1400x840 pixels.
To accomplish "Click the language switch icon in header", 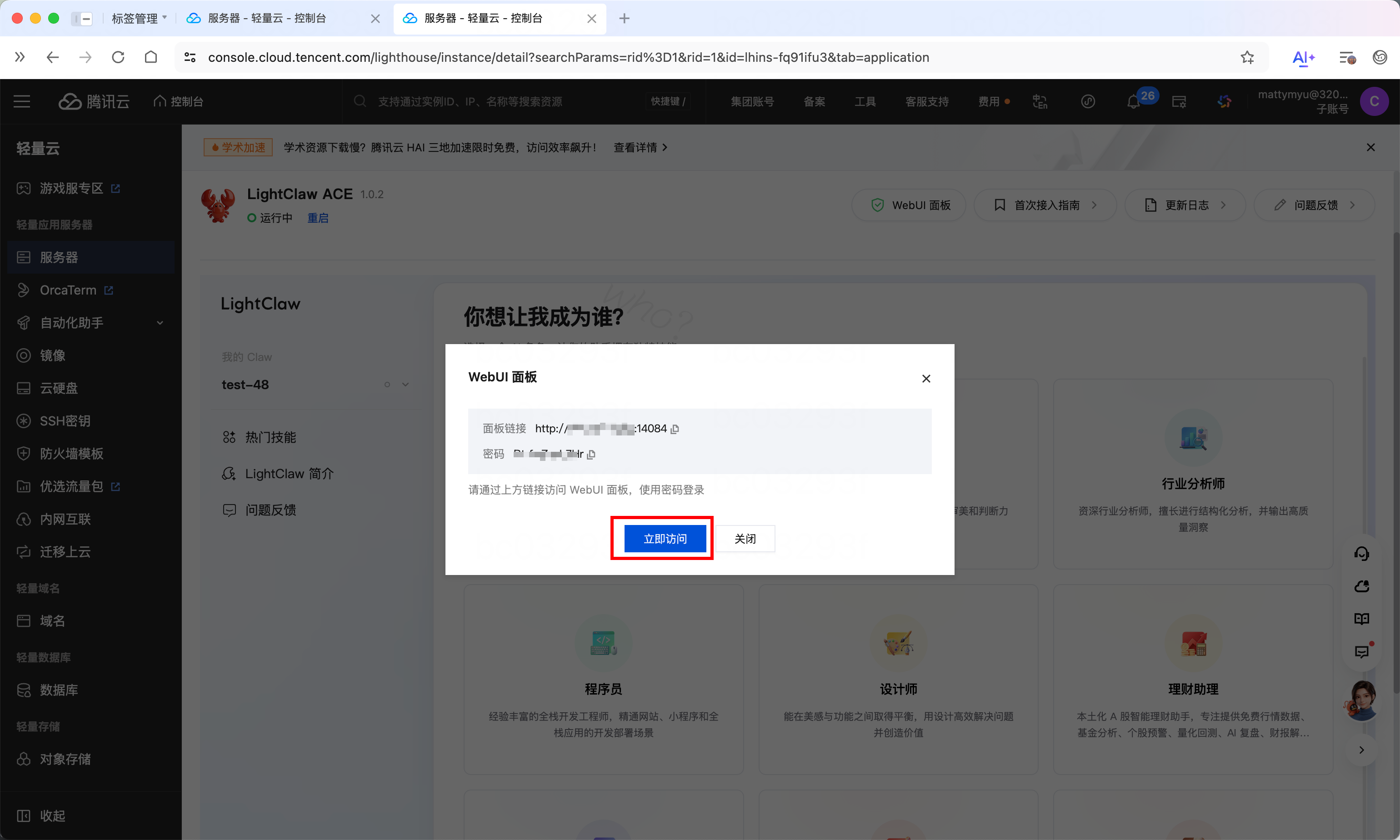I will point(1040,102).
